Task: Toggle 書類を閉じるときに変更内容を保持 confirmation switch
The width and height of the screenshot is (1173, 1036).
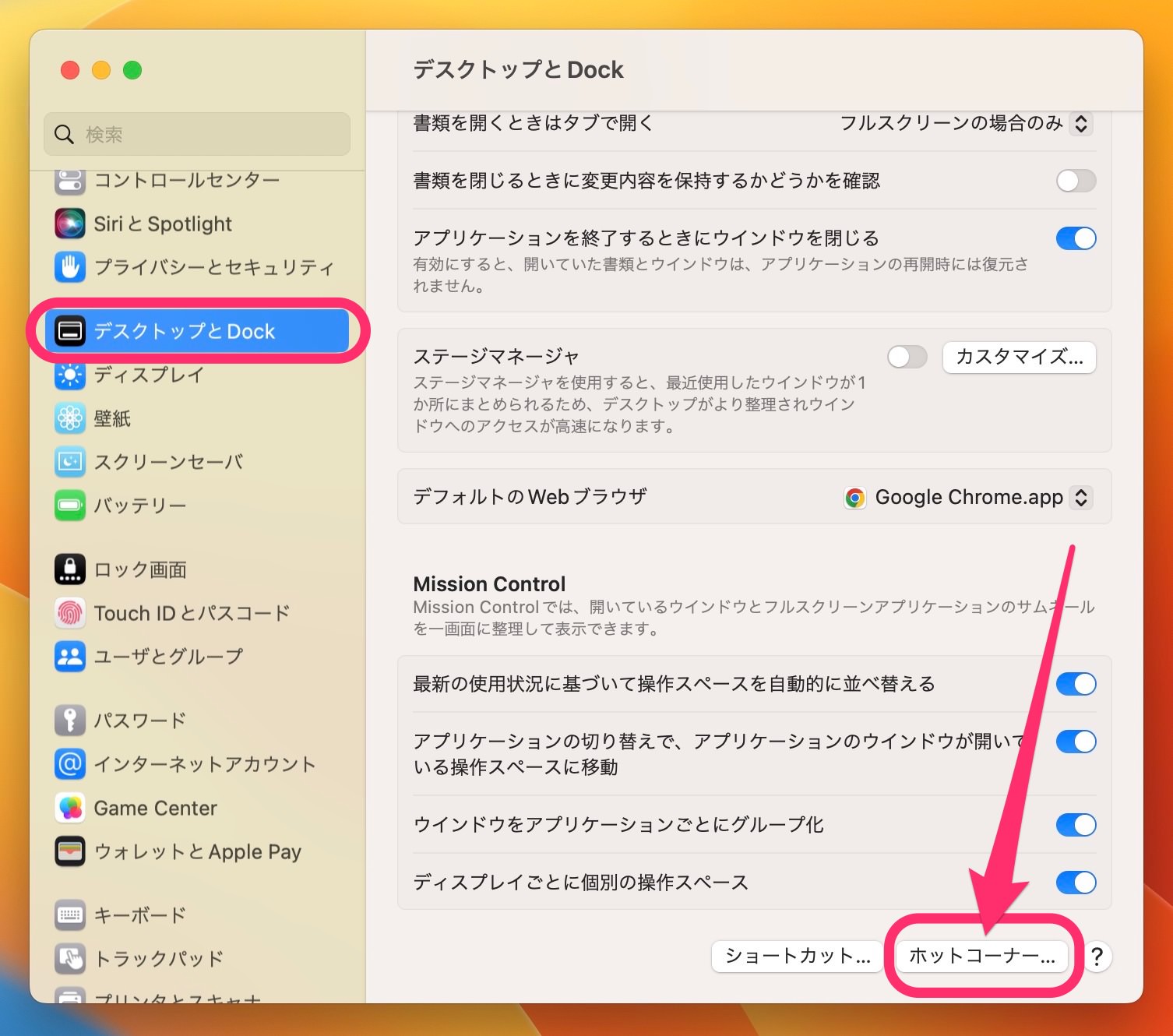Action: (1076, 181)
